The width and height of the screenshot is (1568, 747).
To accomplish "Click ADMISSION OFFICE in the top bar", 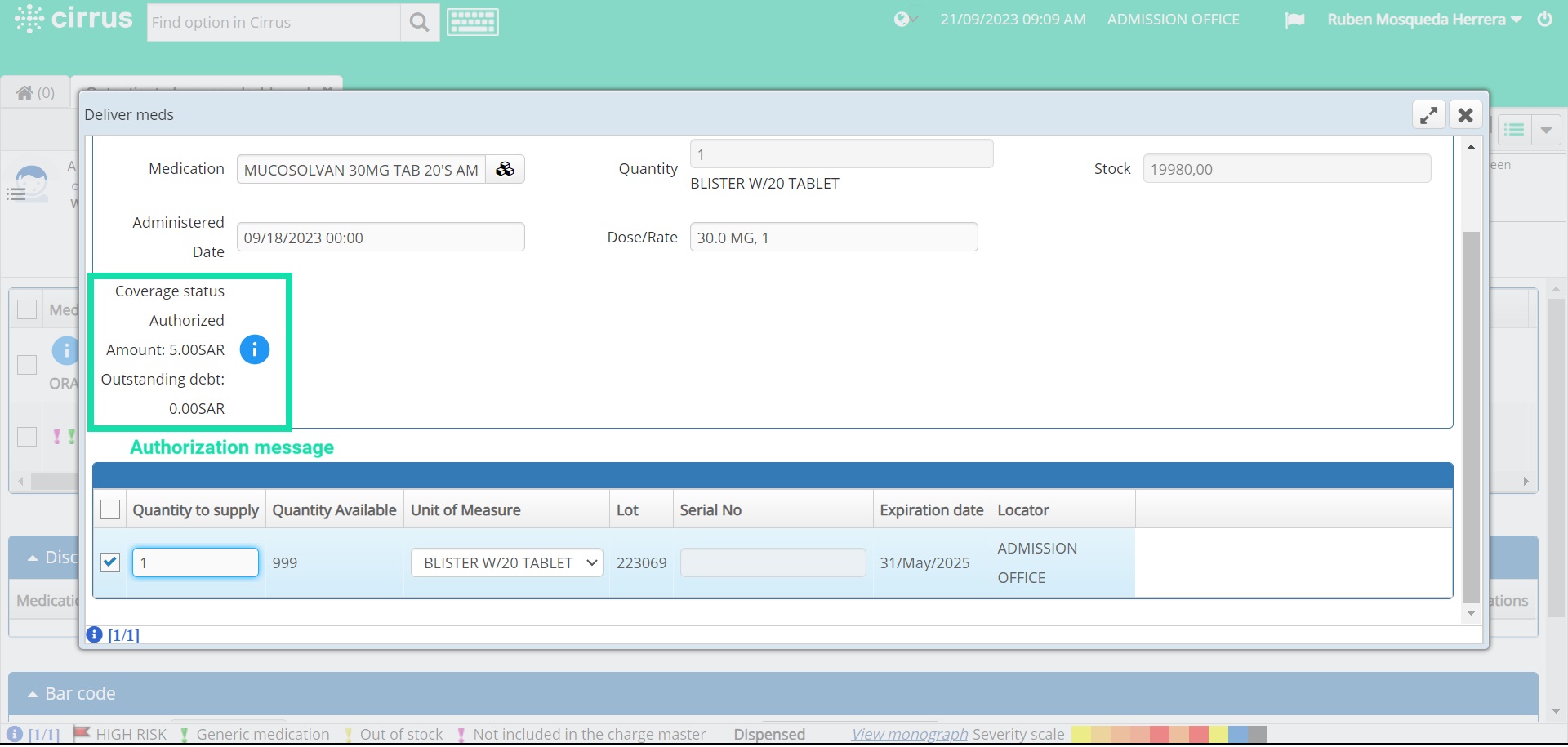I will (x=1174, y=20).
